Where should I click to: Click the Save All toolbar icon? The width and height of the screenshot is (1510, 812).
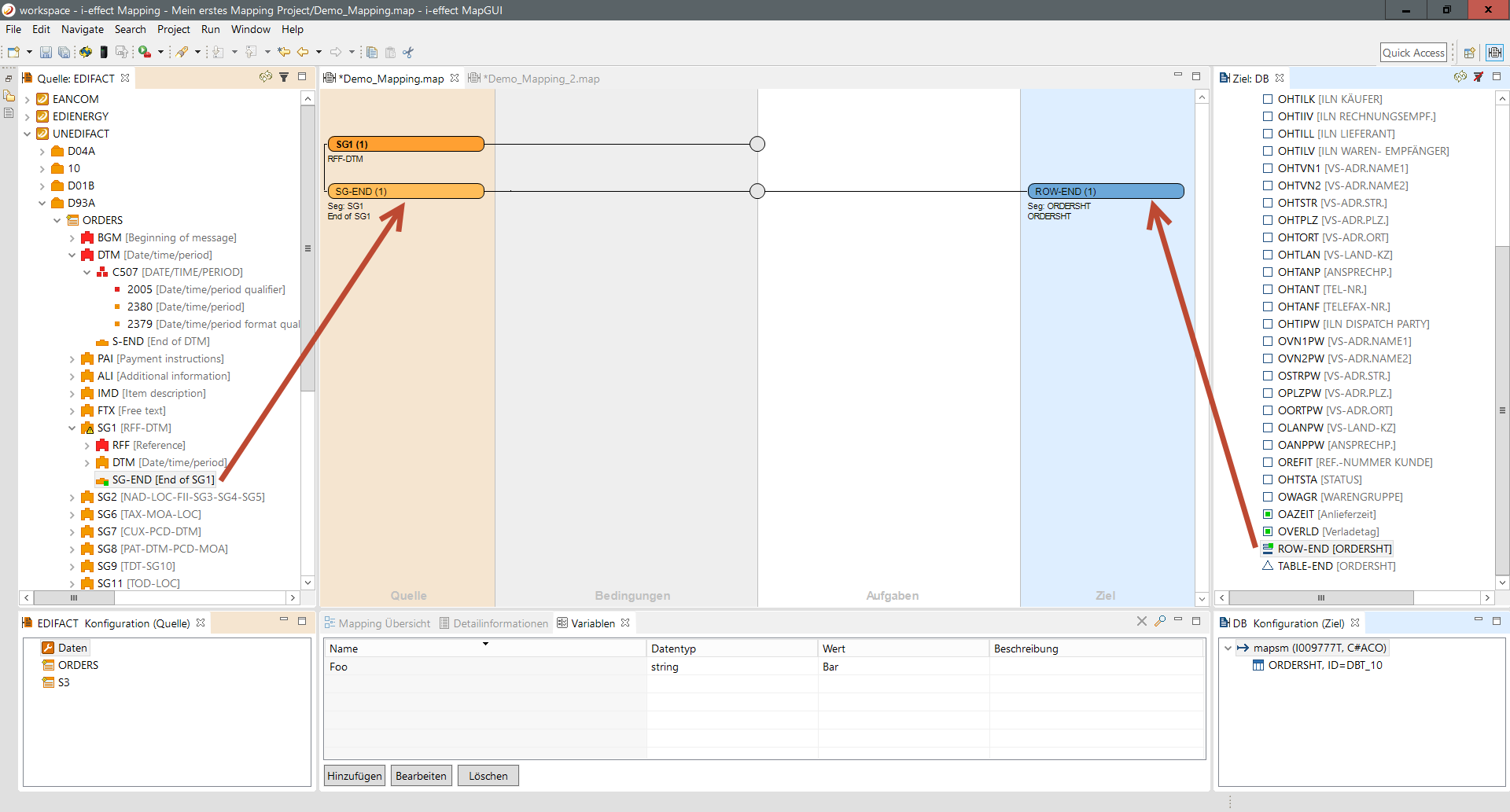(x=64, y=53)
